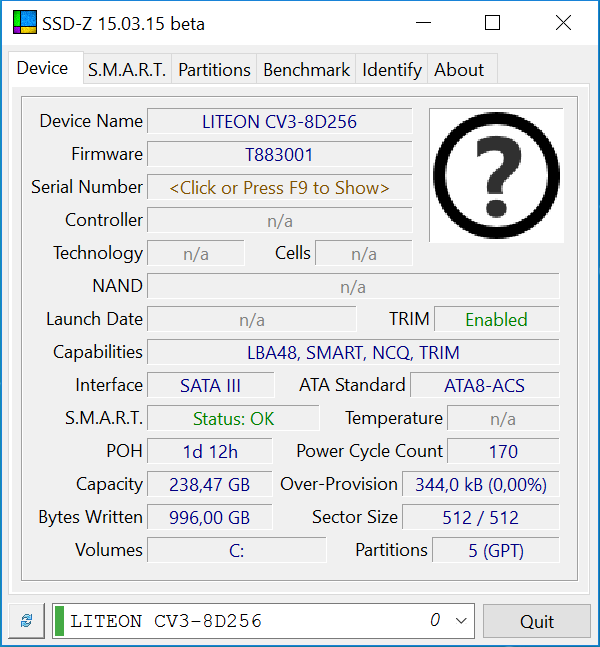Image resolution: width=600 pixels, height=647 pixels.
Task: Select the firmware value T883001
Action: pyautogui.click(x=280, y=154)
